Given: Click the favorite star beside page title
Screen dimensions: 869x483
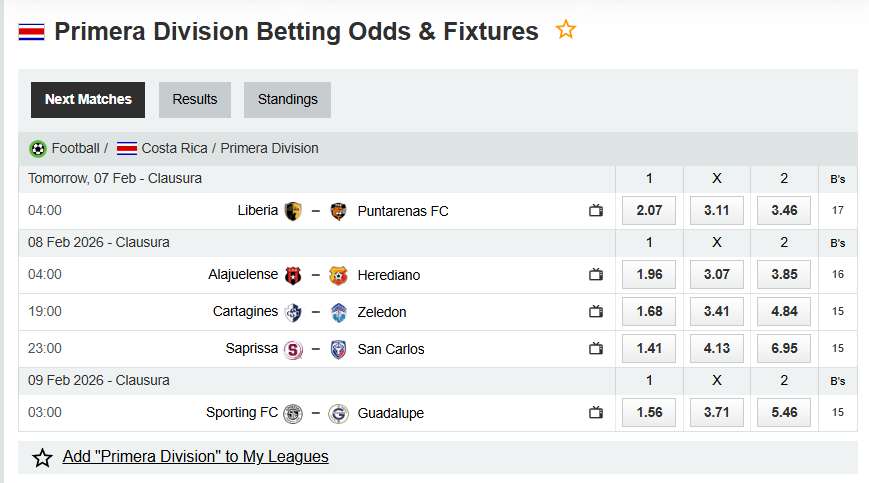Looking at the screenshot, I should [566, 30].
